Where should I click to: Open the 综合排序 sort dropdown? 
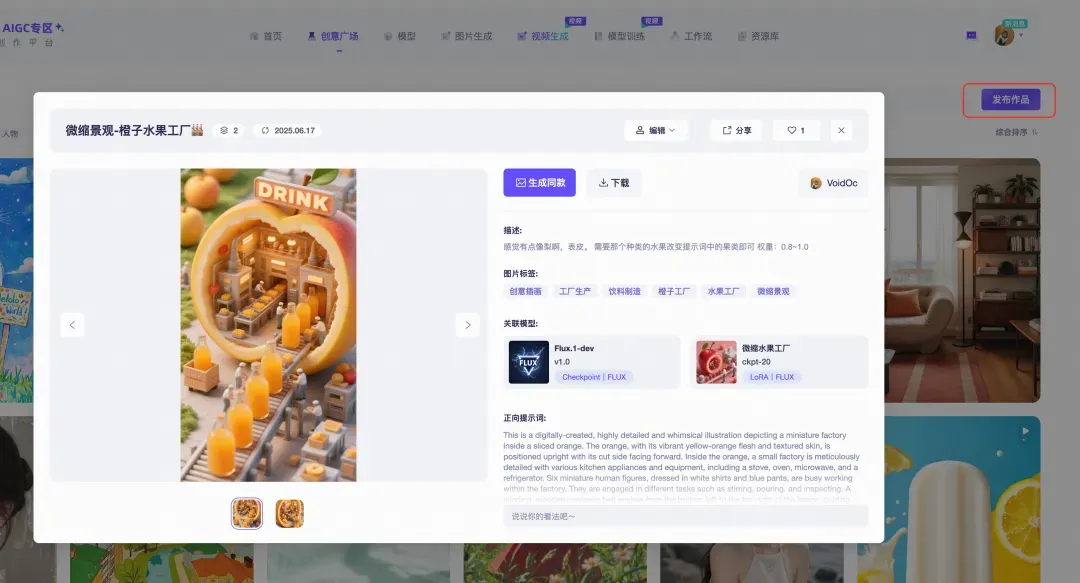click(x=1016, y=132)
